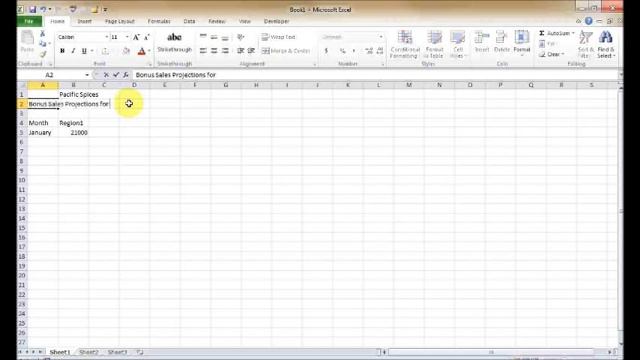This screenshot has height=360, width=640.
Task: Click the Accounting dollar format icon
Action: point(326,51)
